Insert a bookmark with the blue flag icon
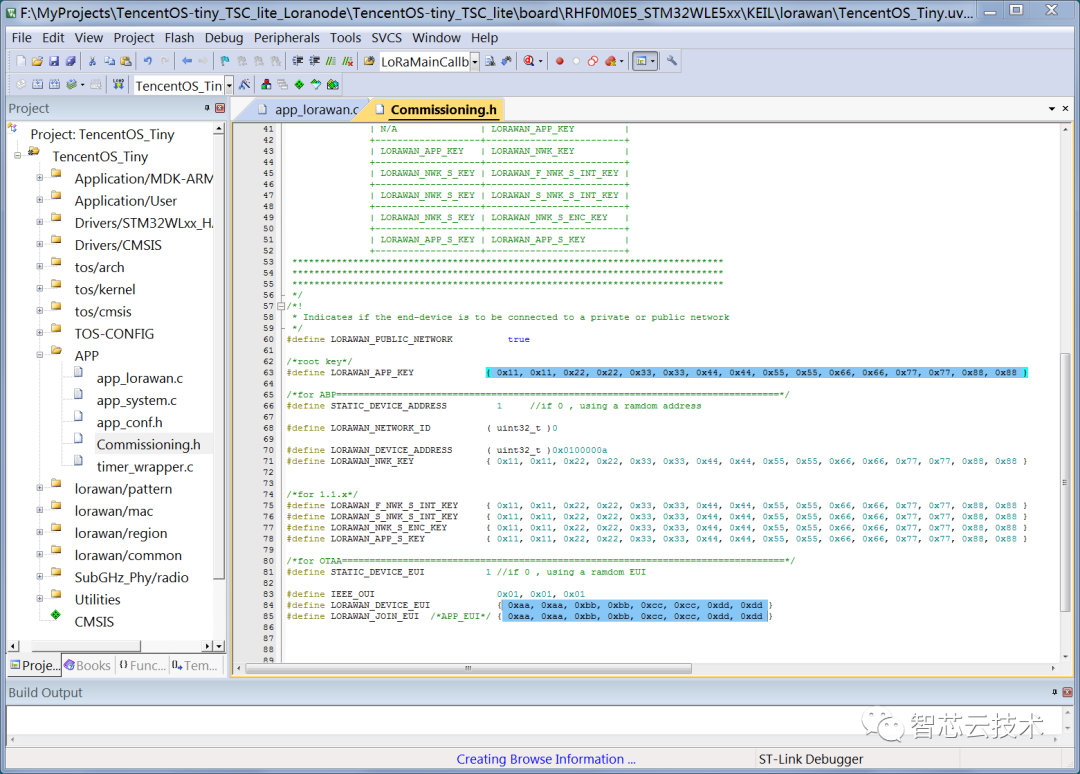The height and width of the screenshot is (774, 1080). point(225,61)
